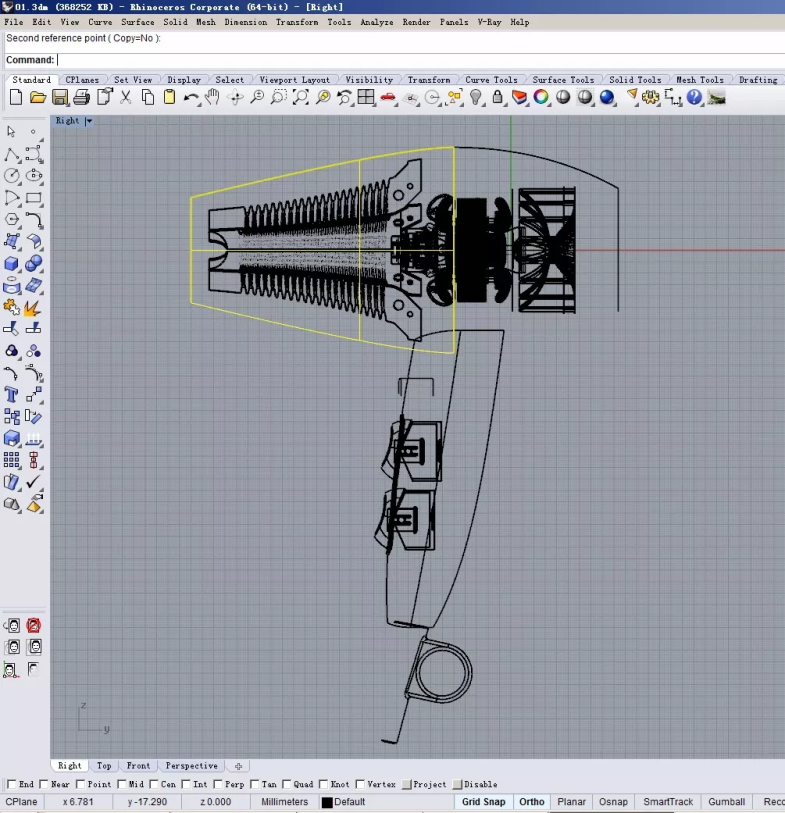Select the Pan view hand tool
785x813 pixels.
[213, 97]
